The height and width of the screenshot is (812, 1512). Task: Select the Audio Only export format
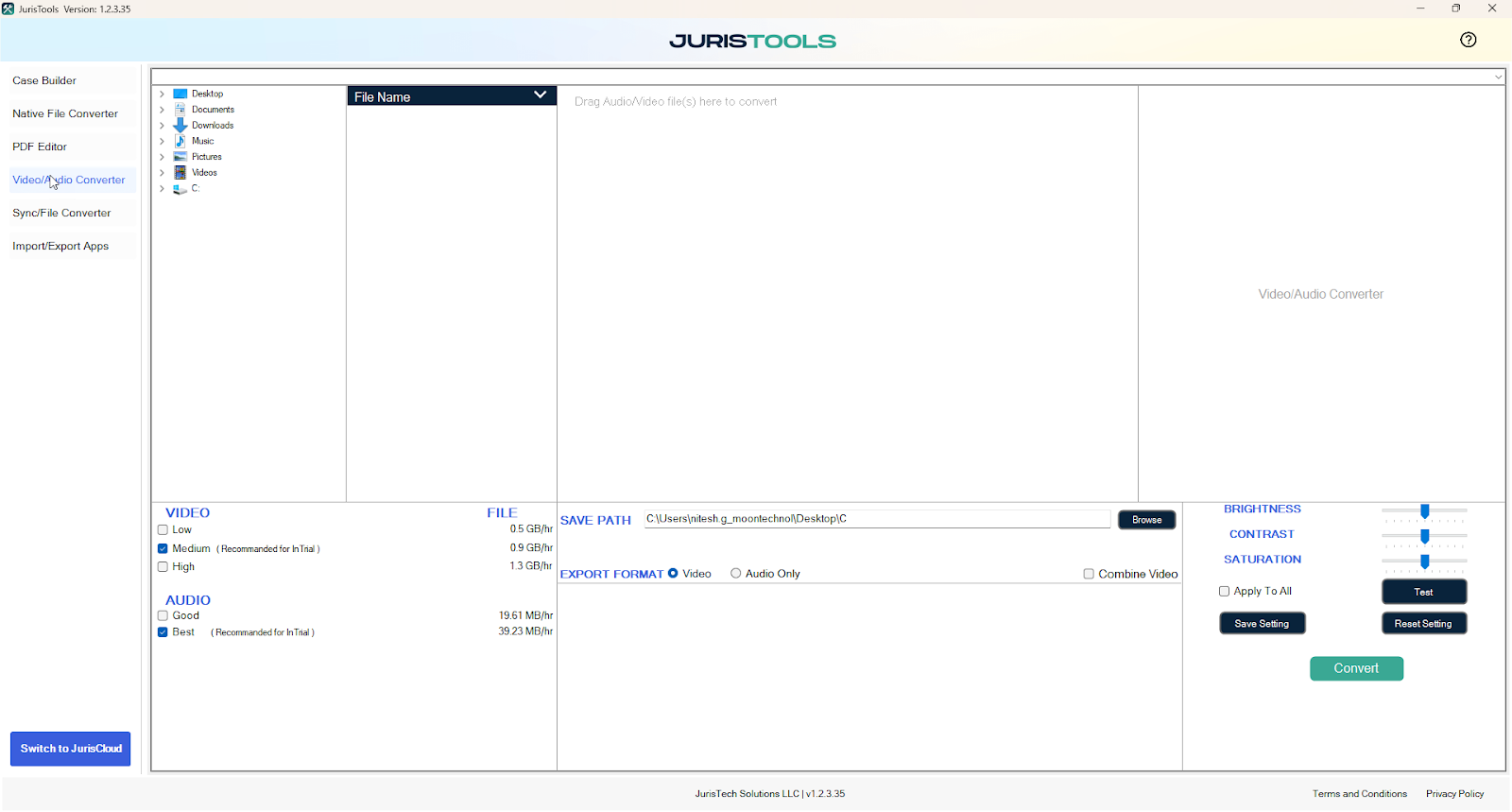735,574
